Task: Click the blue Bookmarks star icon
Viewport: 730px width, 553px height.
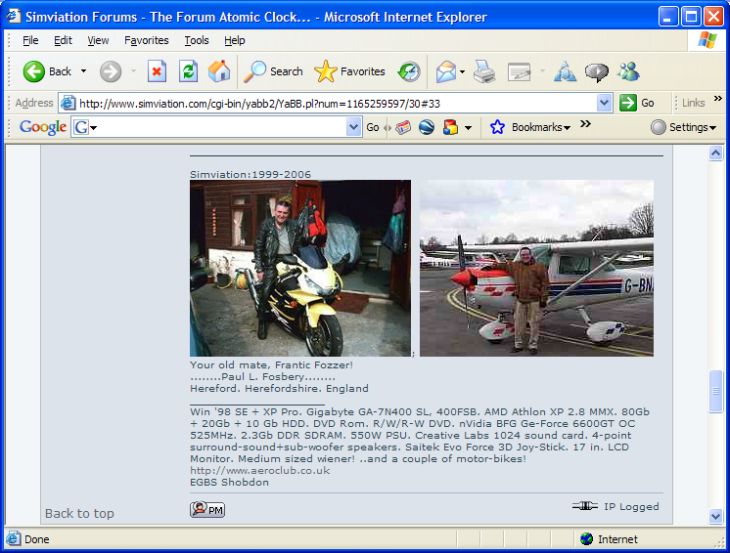Action: 497,127
